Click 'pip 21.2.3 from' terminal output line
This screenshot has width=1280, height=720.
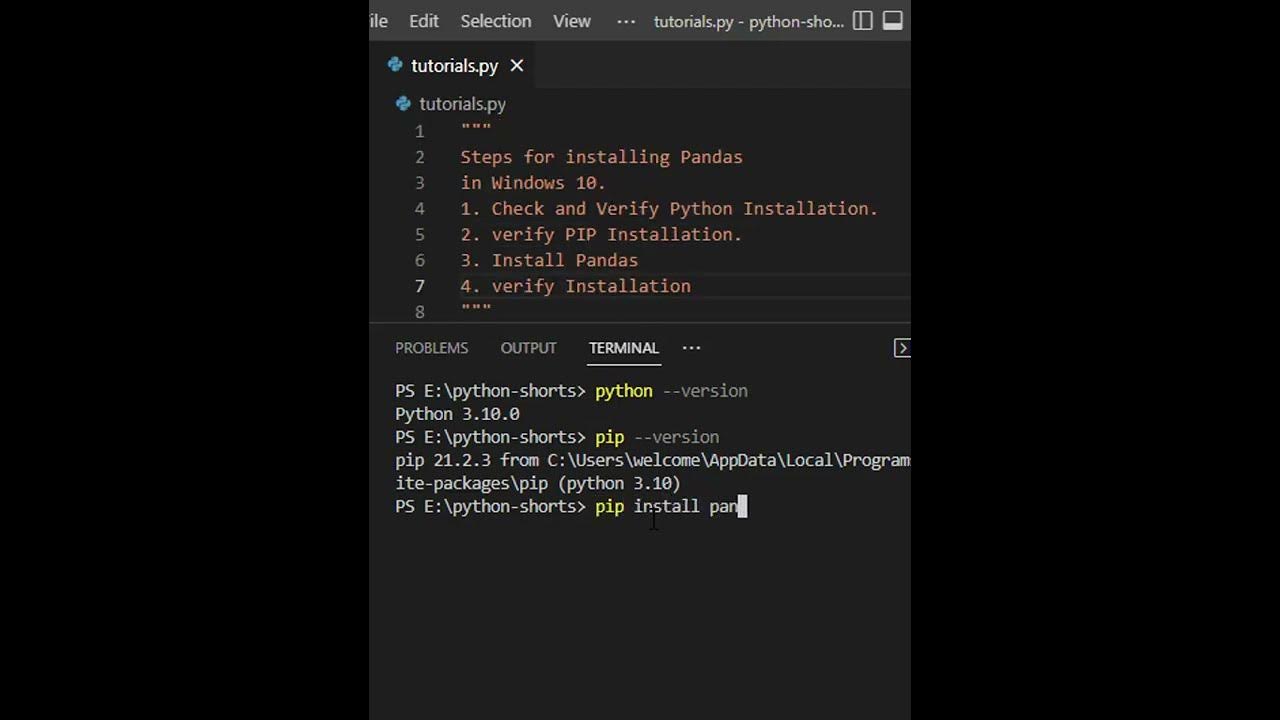click(652, 460)
